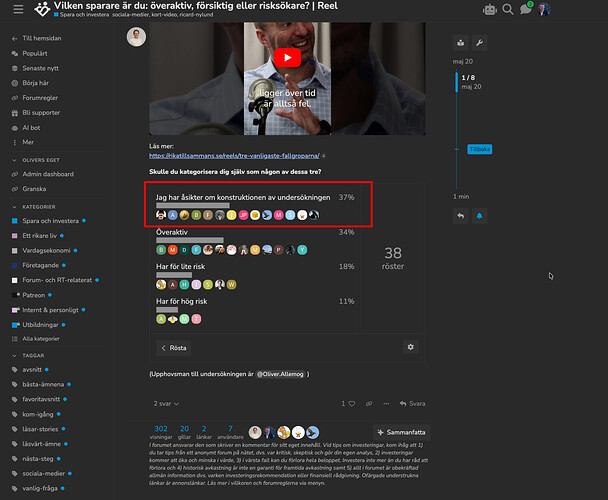Open the AI bot robot icon in header
This screenshot has width=608, height=500.
pos(490,9)
